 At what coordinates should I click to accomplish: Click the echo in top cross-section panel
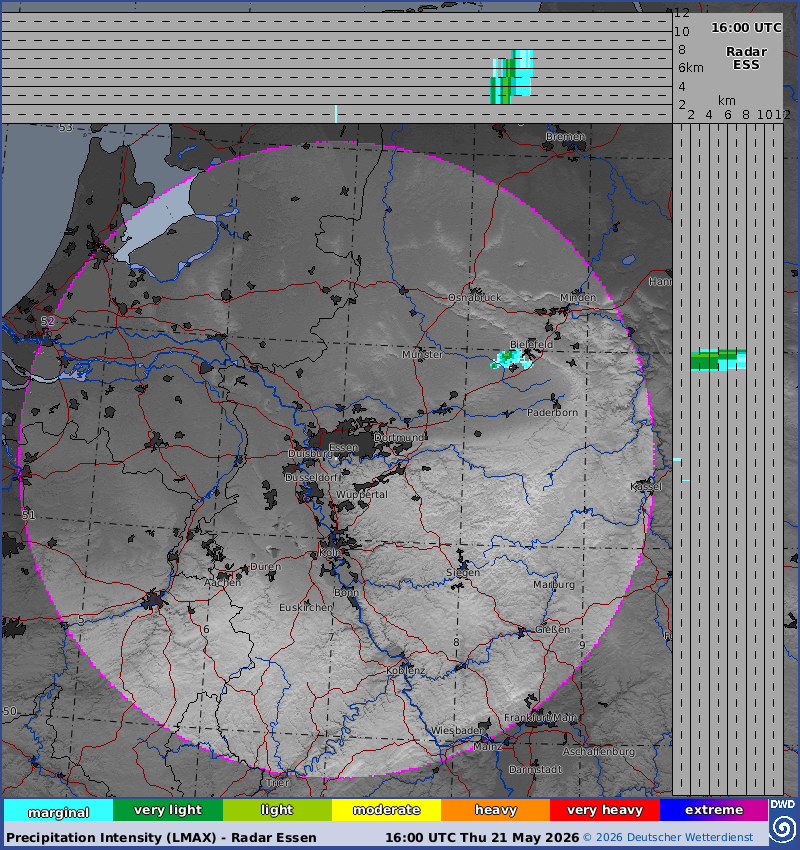click(512, 77)
